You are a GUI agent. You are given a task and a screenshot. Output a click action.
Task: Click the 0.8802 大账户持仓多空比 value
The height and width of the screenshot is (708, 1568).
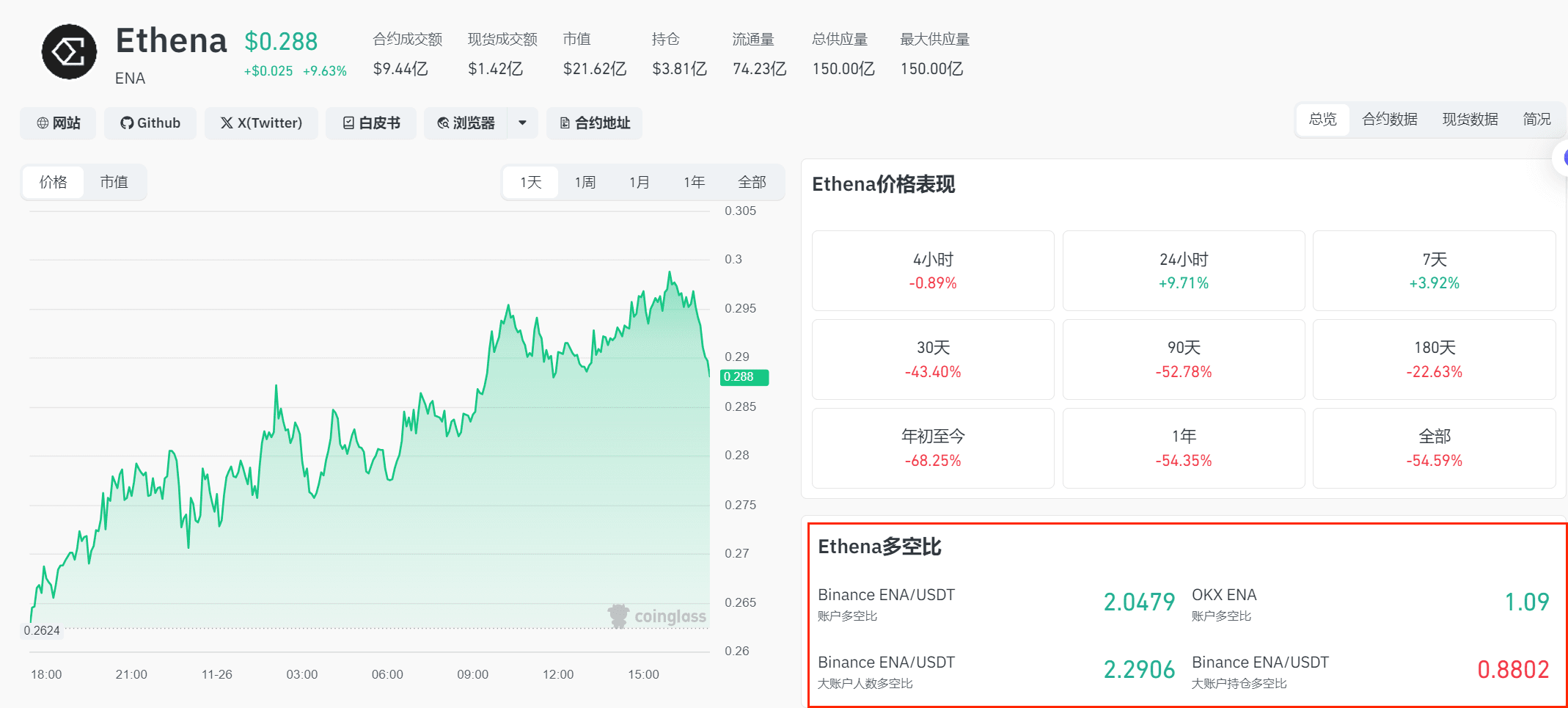pos(1513,670)
